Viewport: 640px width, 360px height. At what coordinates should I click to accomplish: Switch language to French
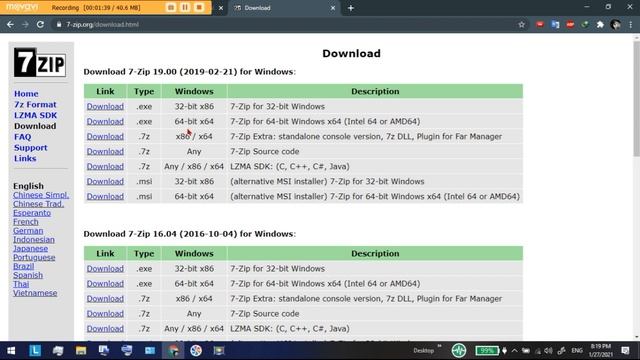tap(26, 222)
